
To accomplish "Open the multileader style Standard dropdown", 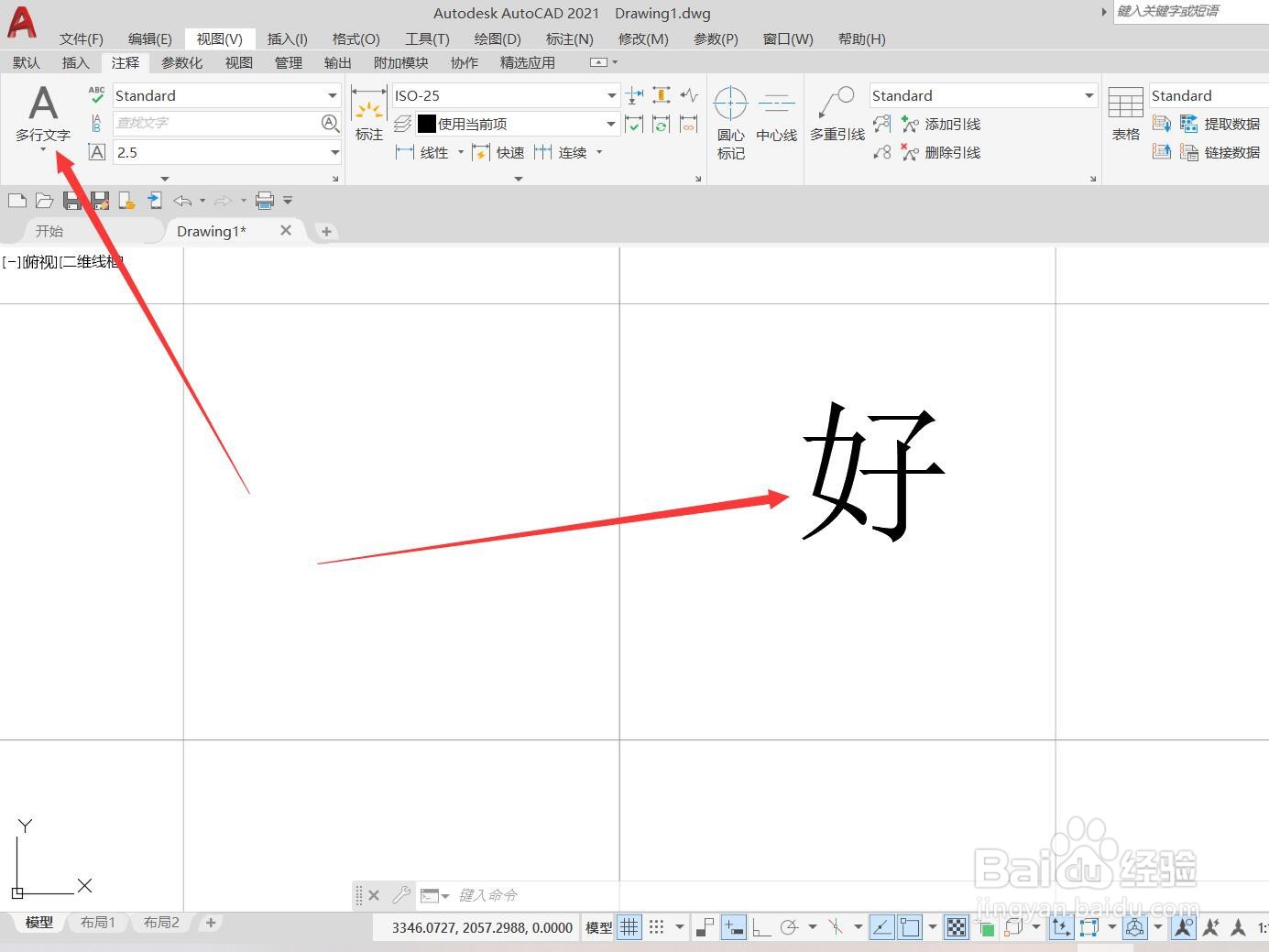I will point(1088,95).
